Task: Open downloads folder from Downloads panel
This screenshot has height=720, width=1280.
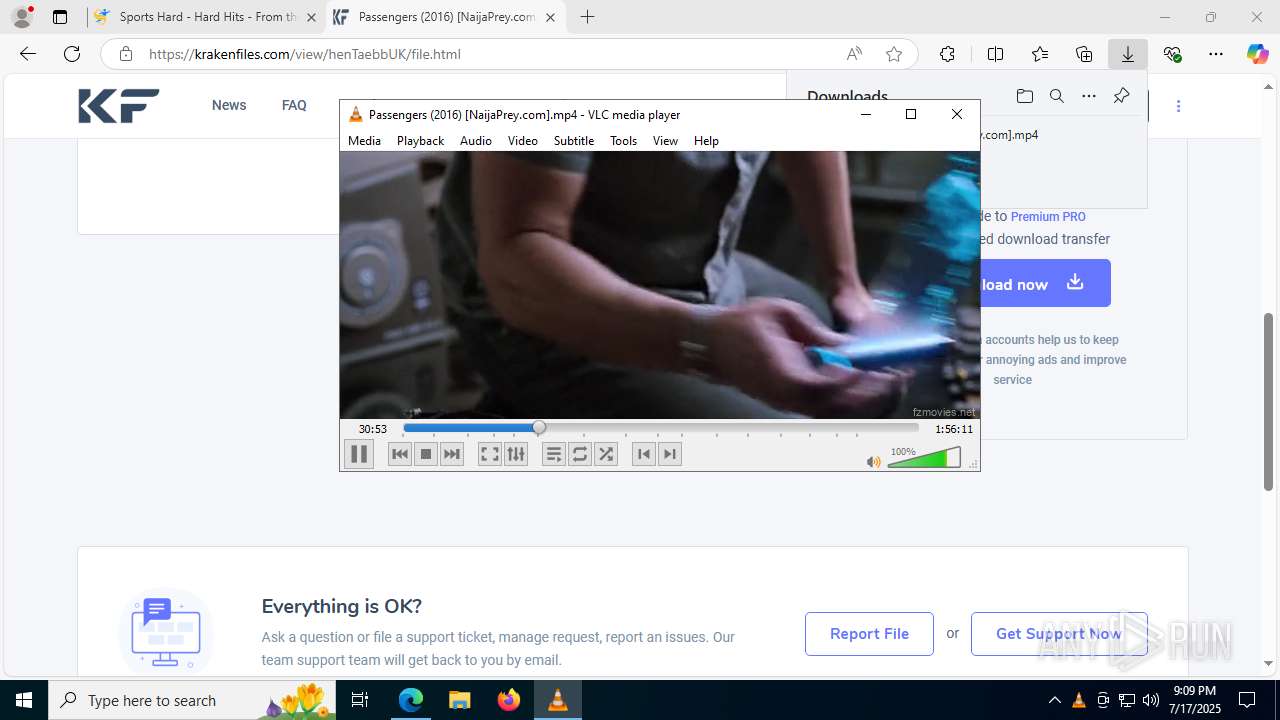Action: [1024, 96]
